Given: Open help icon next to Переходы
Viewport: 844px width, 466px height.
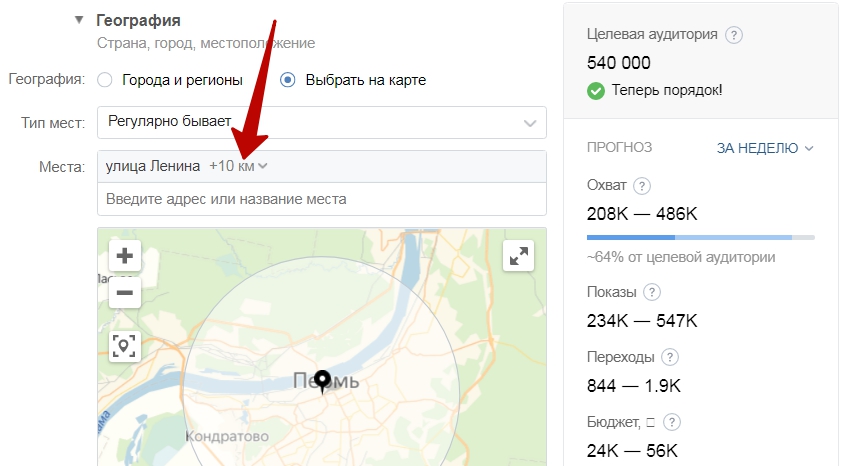Looking at the screenshot, I should (670, 357).
